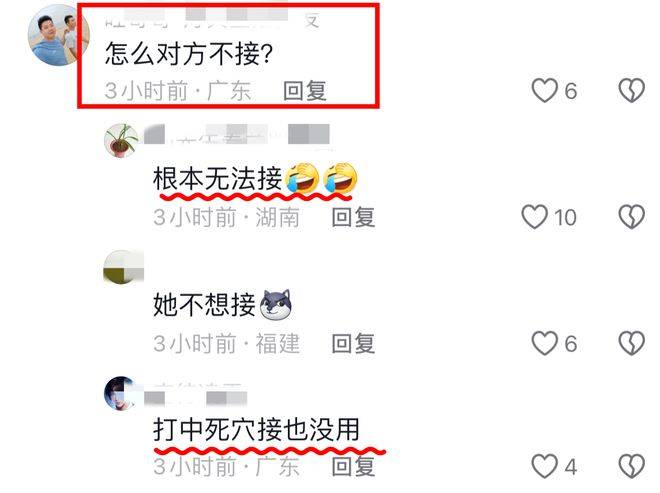Image resolution: width=660 pixels, height=493 pixels.
Task: Like the 她不想接 comment from 福建
Action: coord(545,343)
